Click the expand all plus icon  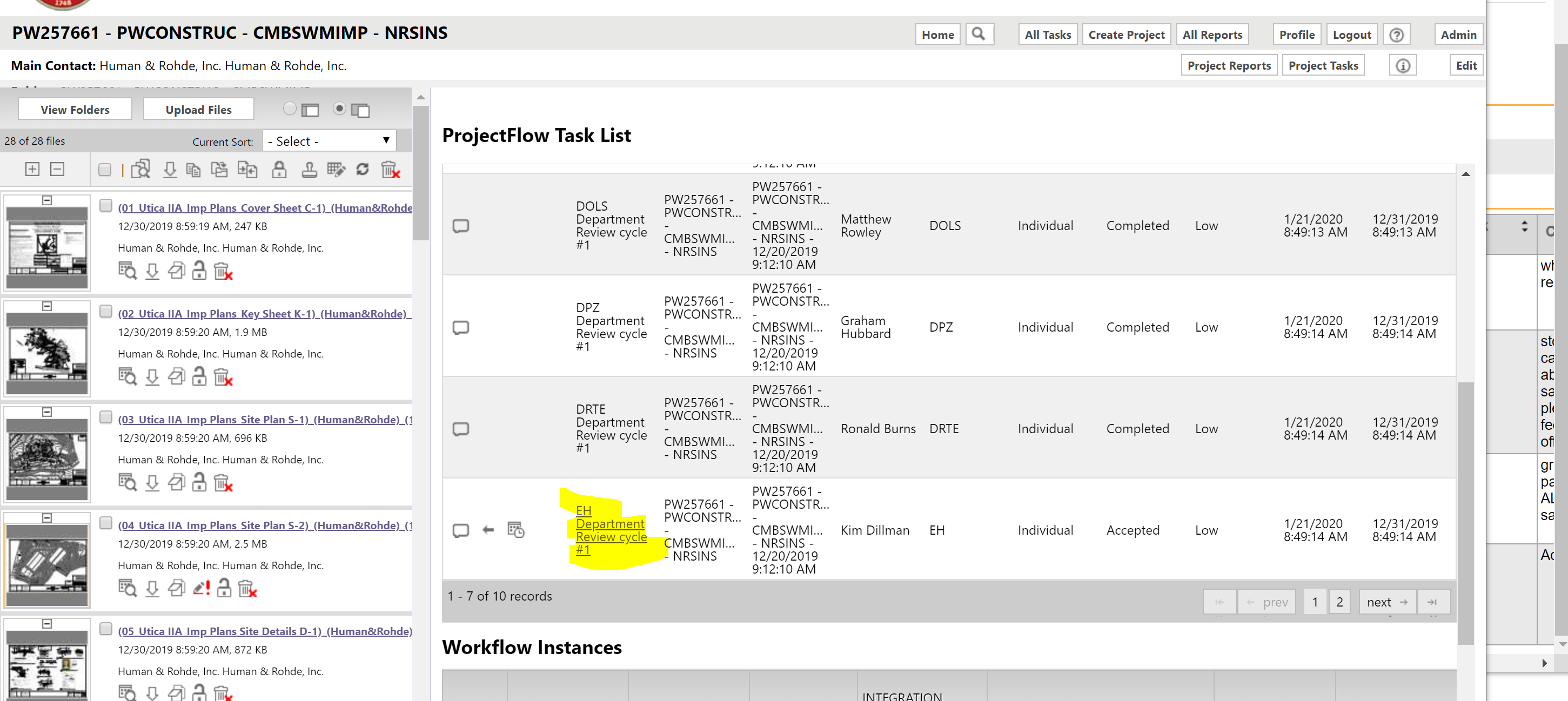32,170
